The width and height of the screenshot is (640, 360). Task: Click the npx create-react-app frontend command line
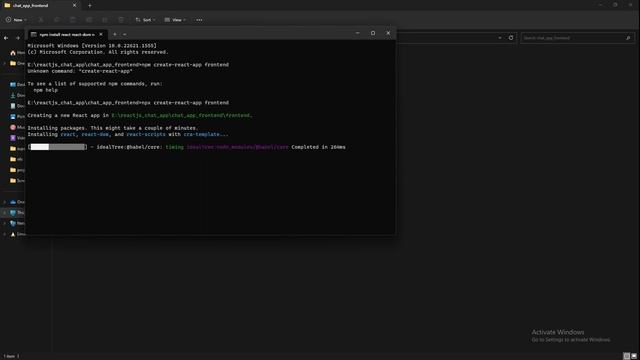click(x=128, y=103)
